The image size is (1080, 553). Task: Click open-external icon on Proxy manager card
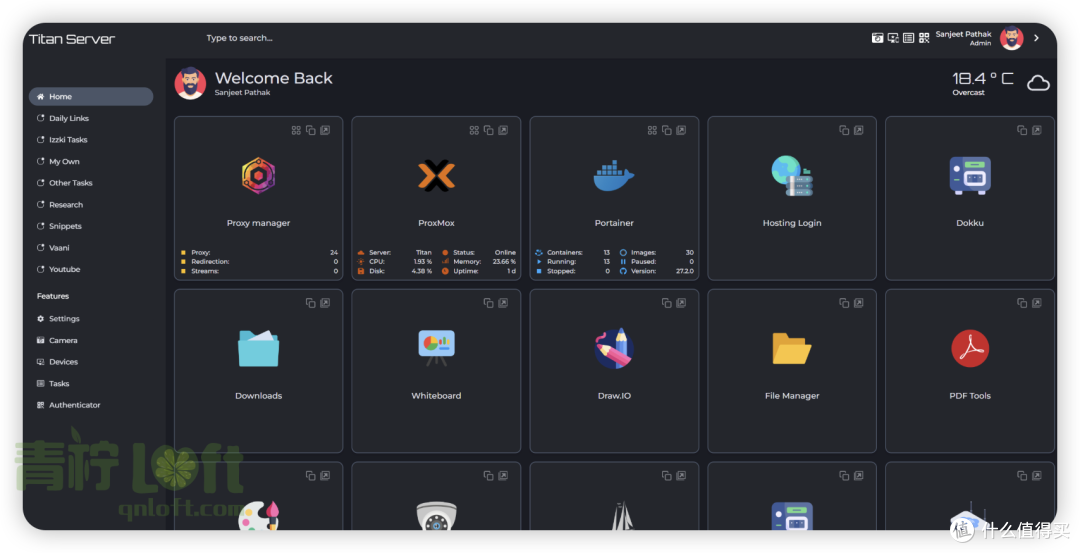coord(325,130)
